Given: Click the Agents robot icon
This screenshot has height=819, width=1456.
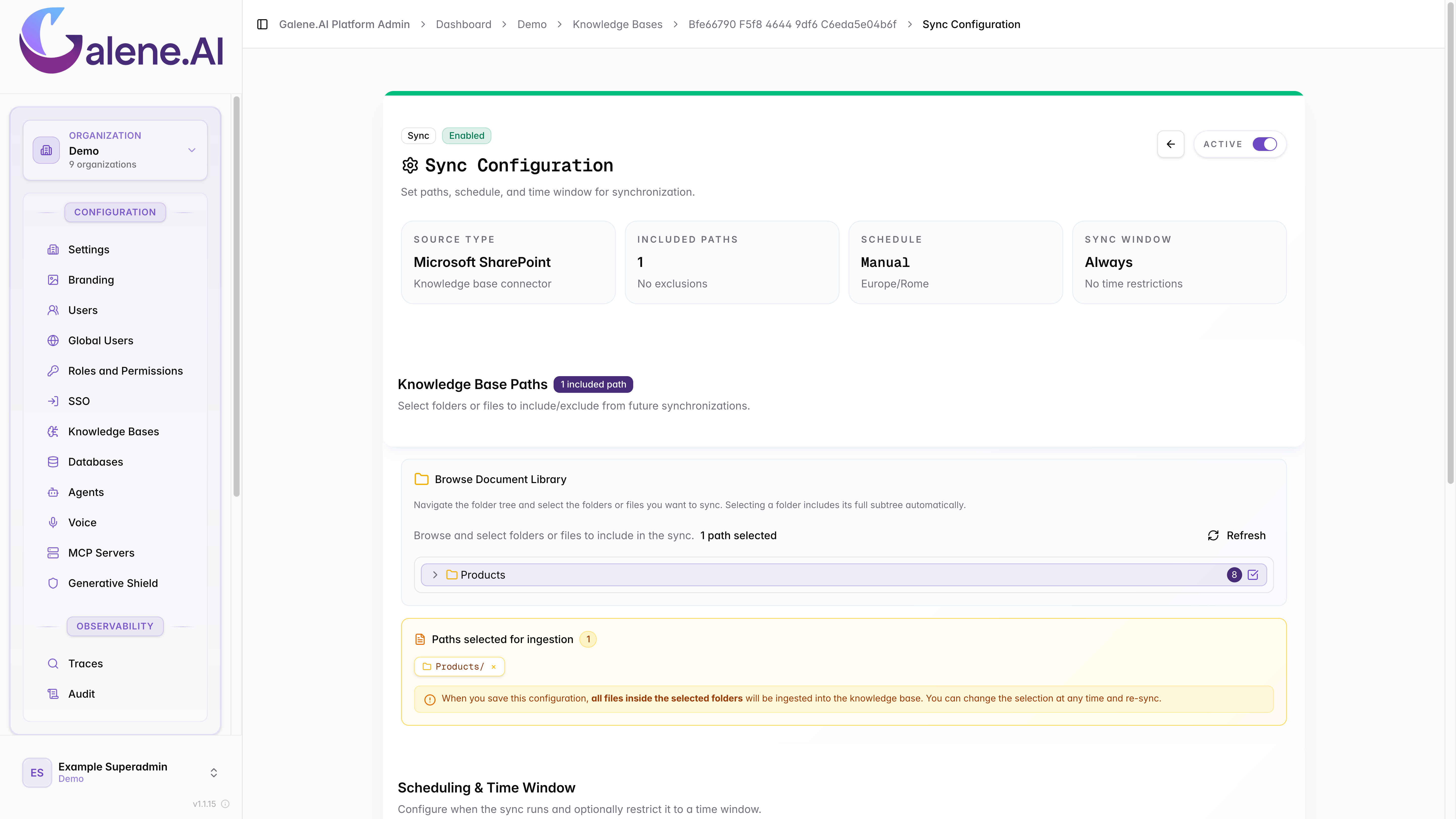Looking at the screenshot, I should click(x=53, y=492).
